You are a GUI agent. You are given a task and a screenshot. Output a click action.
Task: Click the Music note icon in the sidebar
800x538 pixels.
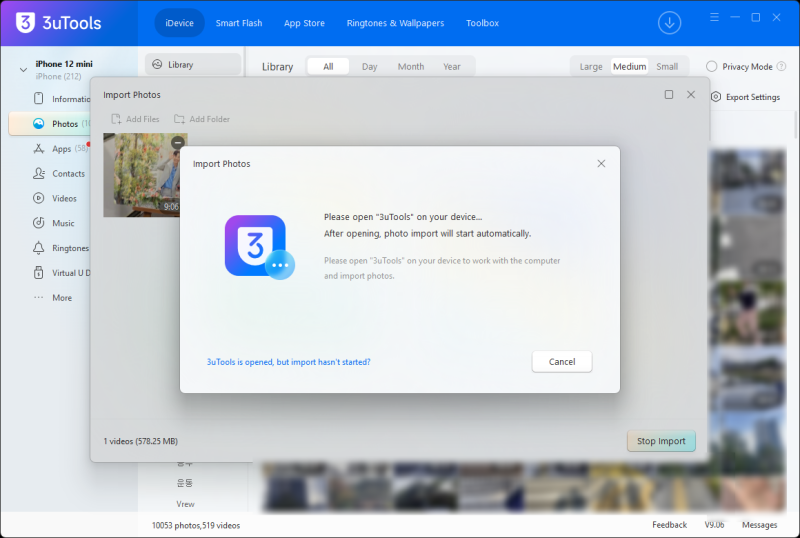39,223
